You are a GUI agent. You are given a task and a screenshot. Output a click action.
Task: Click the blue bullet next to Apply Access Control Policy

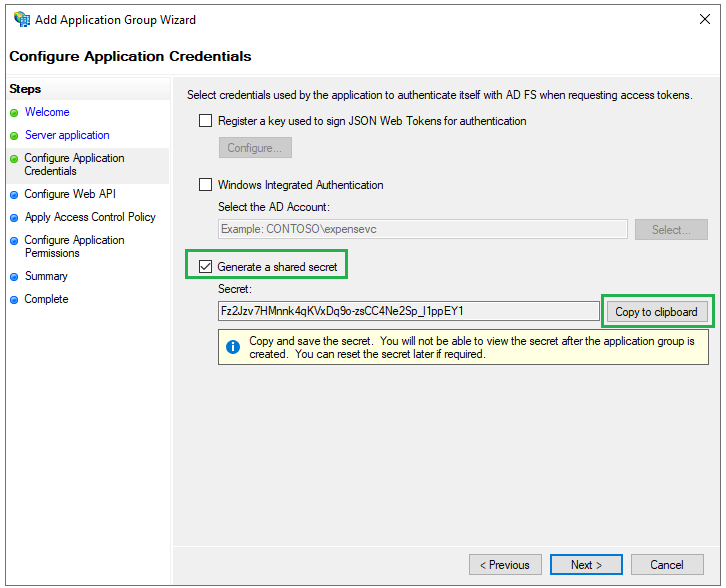pyautogui.click(x=14, y=218)
